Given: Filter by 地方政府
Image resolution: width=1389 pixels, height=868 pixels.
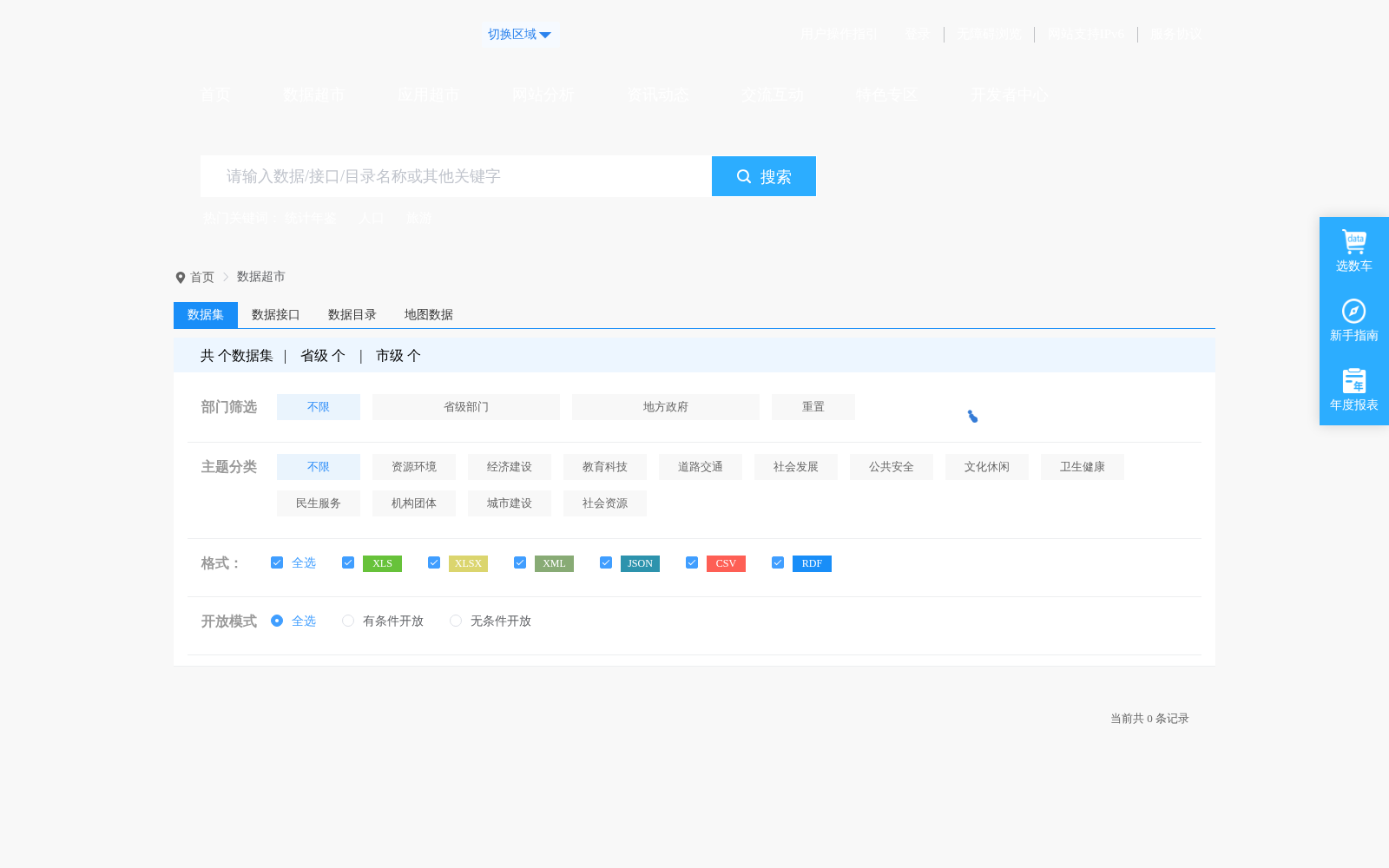Looking at the screenshot, I should [666, 407].
